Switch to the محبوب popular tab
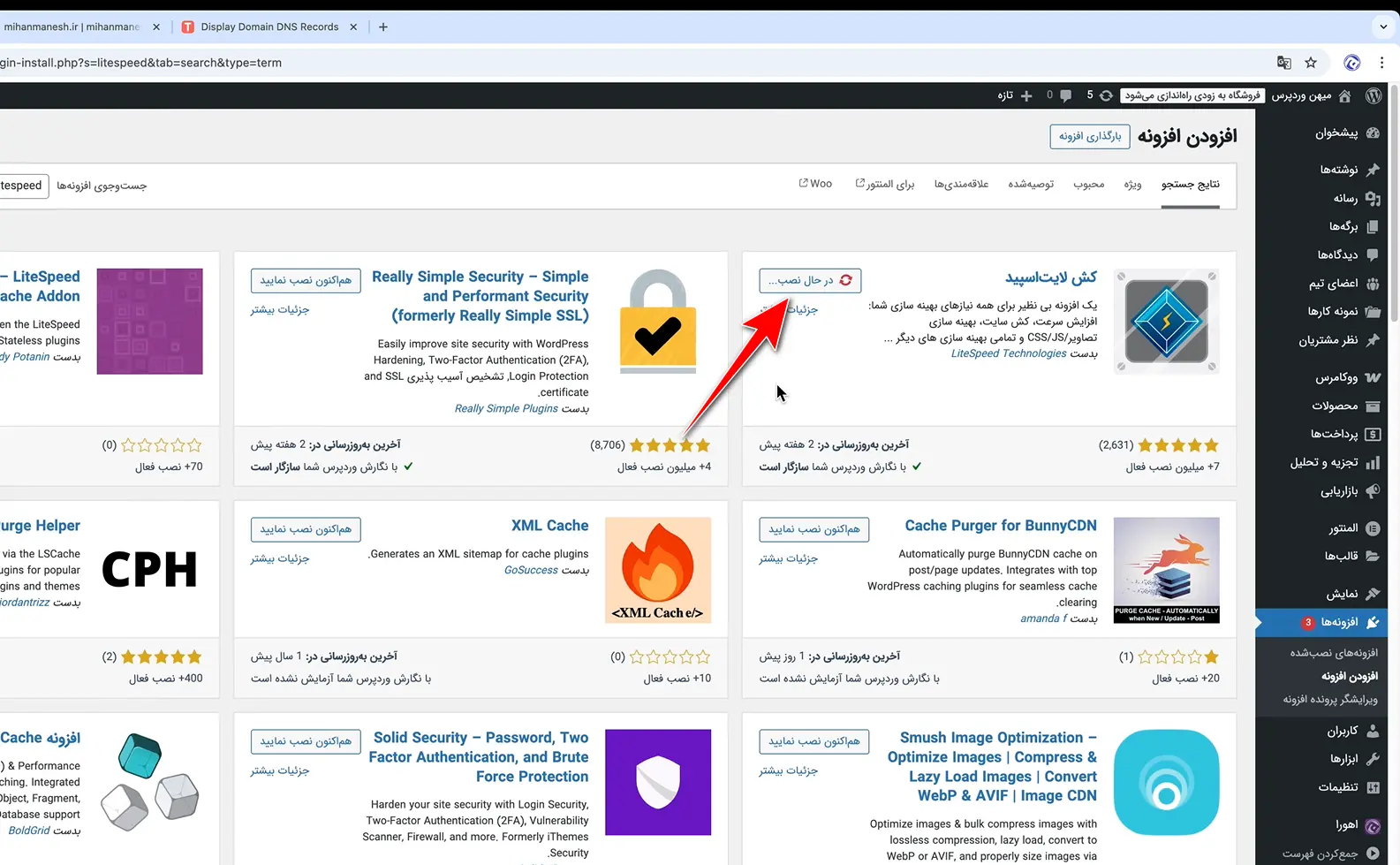The image size is (1400, 865). pos(1089,184)
